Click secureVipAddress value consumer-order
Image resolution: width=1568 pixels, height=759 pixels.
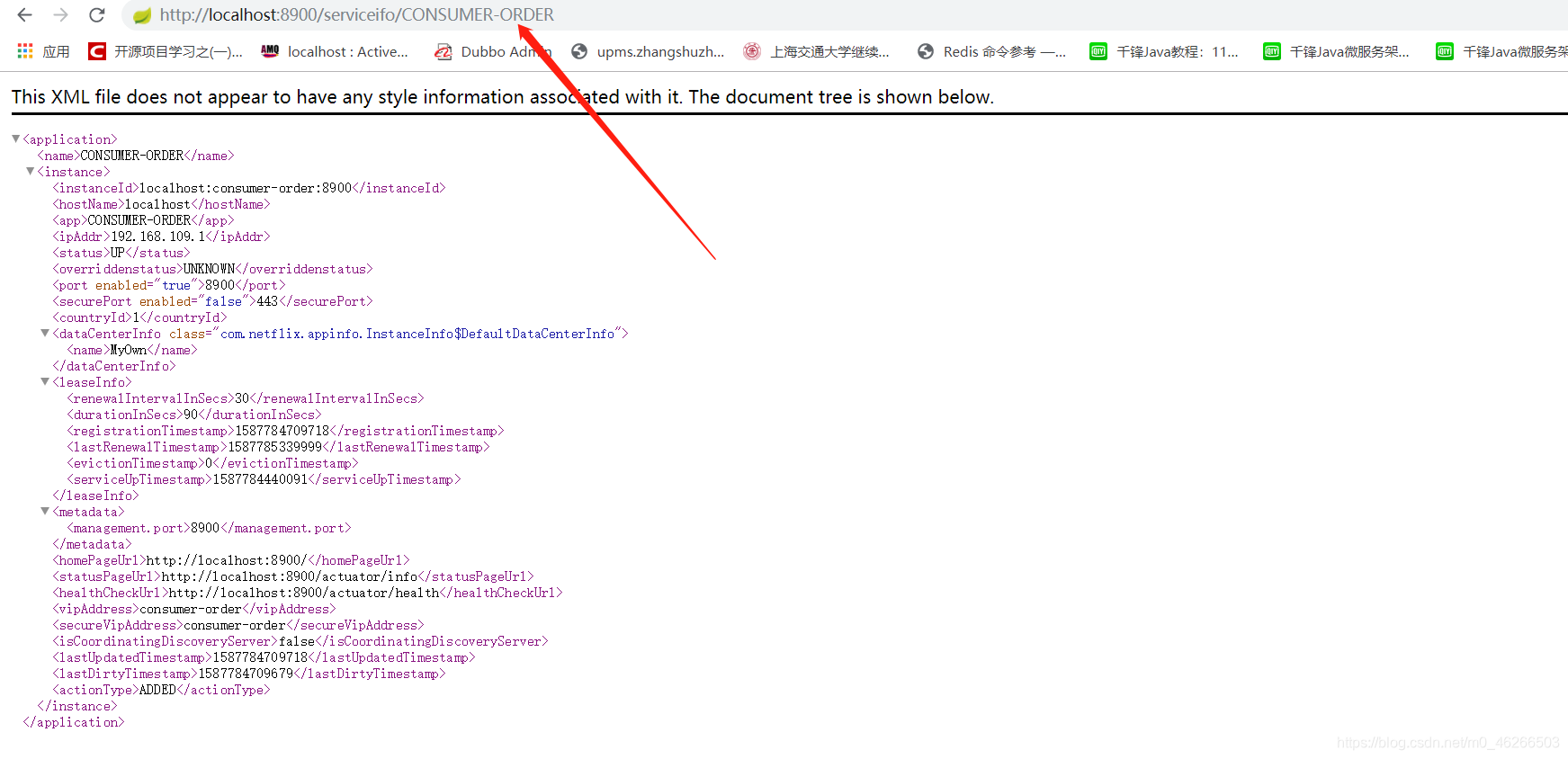(235, 625)
